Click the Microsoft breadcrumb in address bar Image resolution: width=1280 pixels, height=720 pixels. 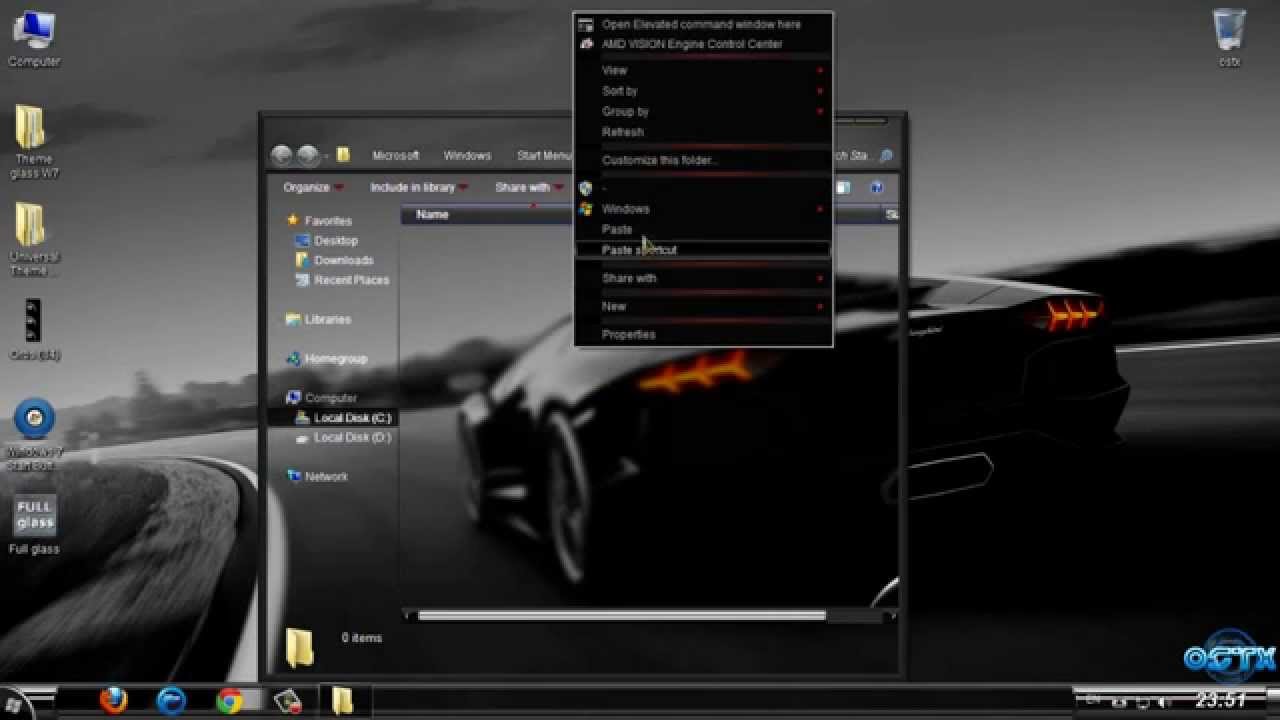coord(396,156)
